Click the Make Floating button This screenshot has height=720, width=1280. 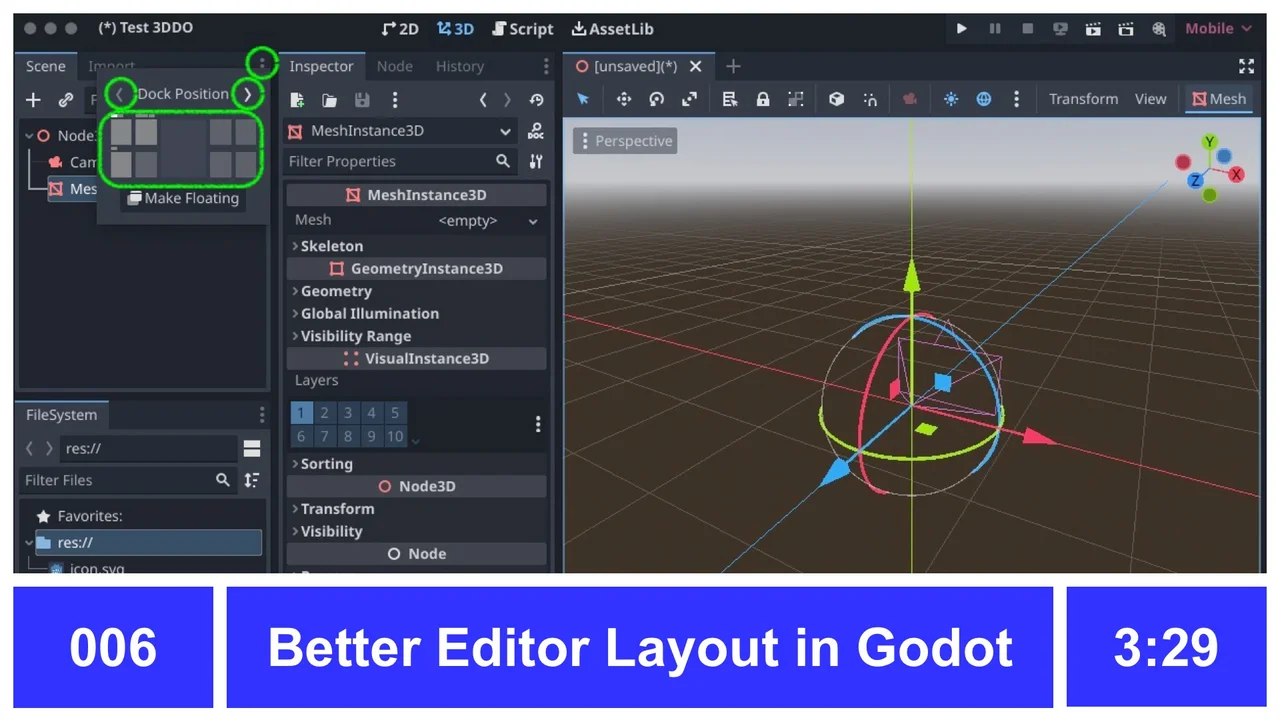pos(183,198)
